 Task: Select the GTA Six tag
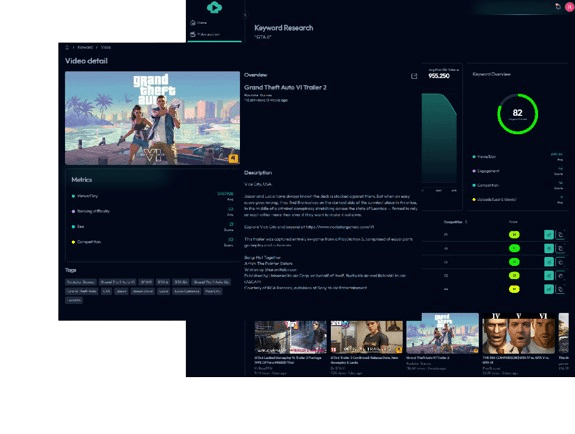pyautogui.click(x=181, y=282)
